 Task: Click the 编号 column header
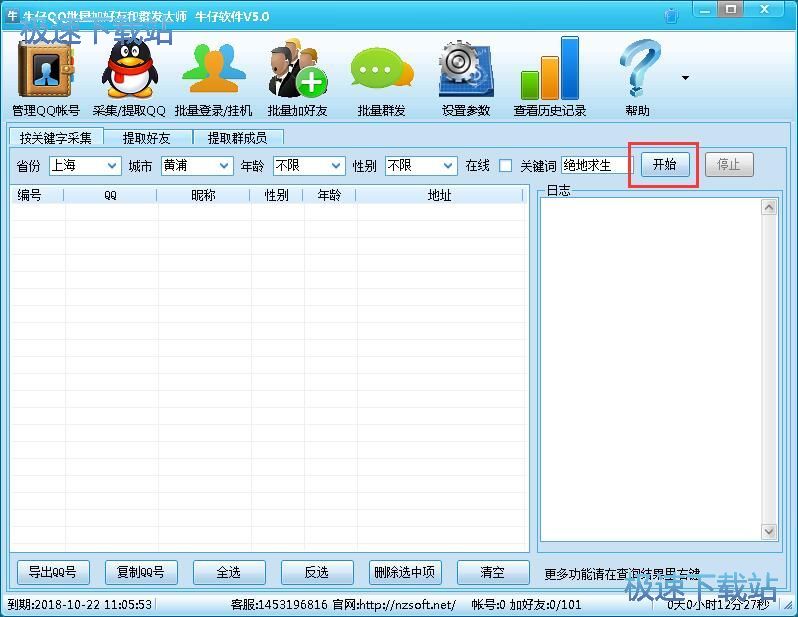37,195
